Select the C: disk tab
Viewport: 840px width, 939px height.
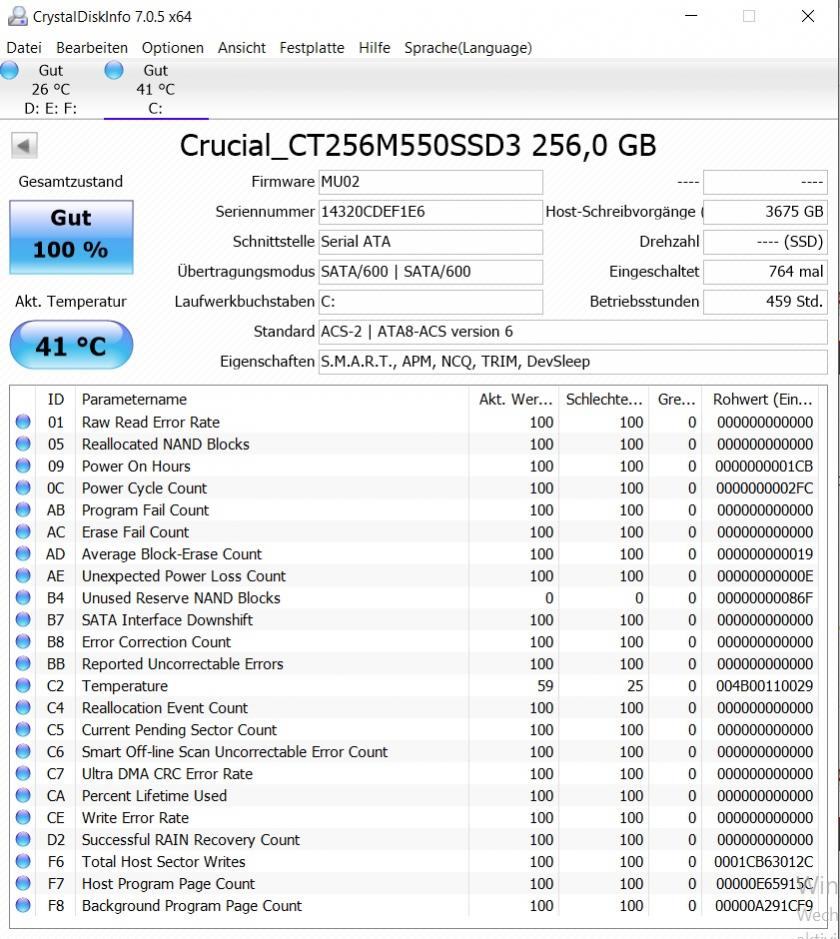point(156,89)
